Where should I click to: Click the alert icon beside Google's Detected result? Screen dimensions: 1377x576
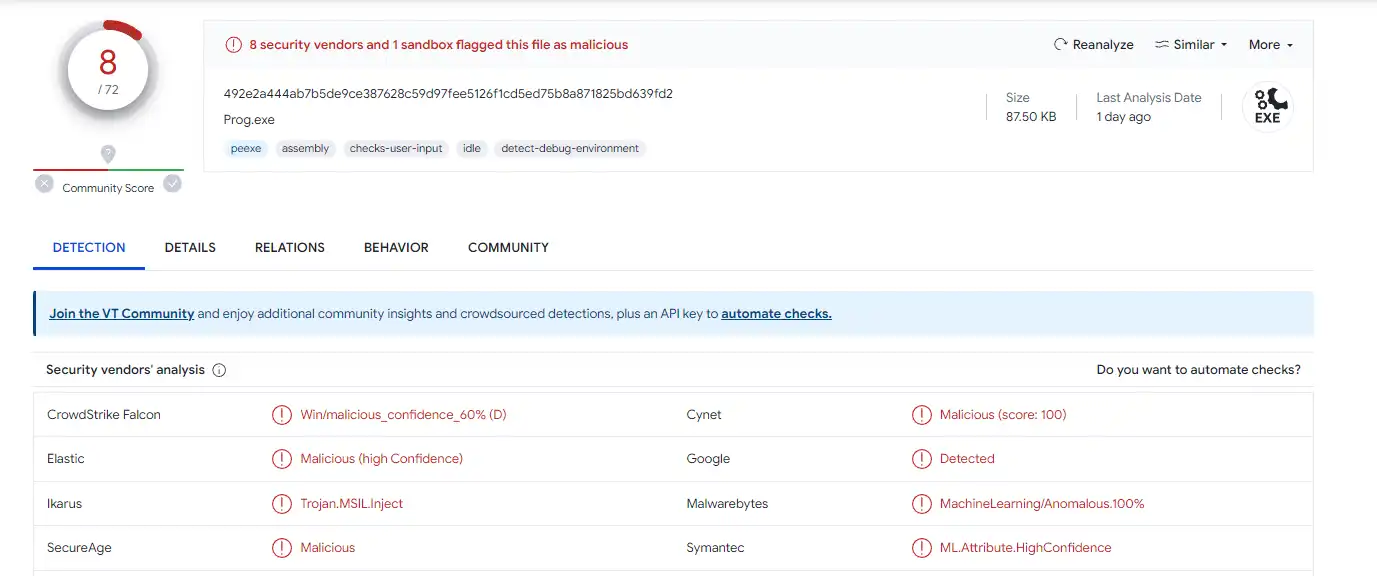(x=921, y=459)
